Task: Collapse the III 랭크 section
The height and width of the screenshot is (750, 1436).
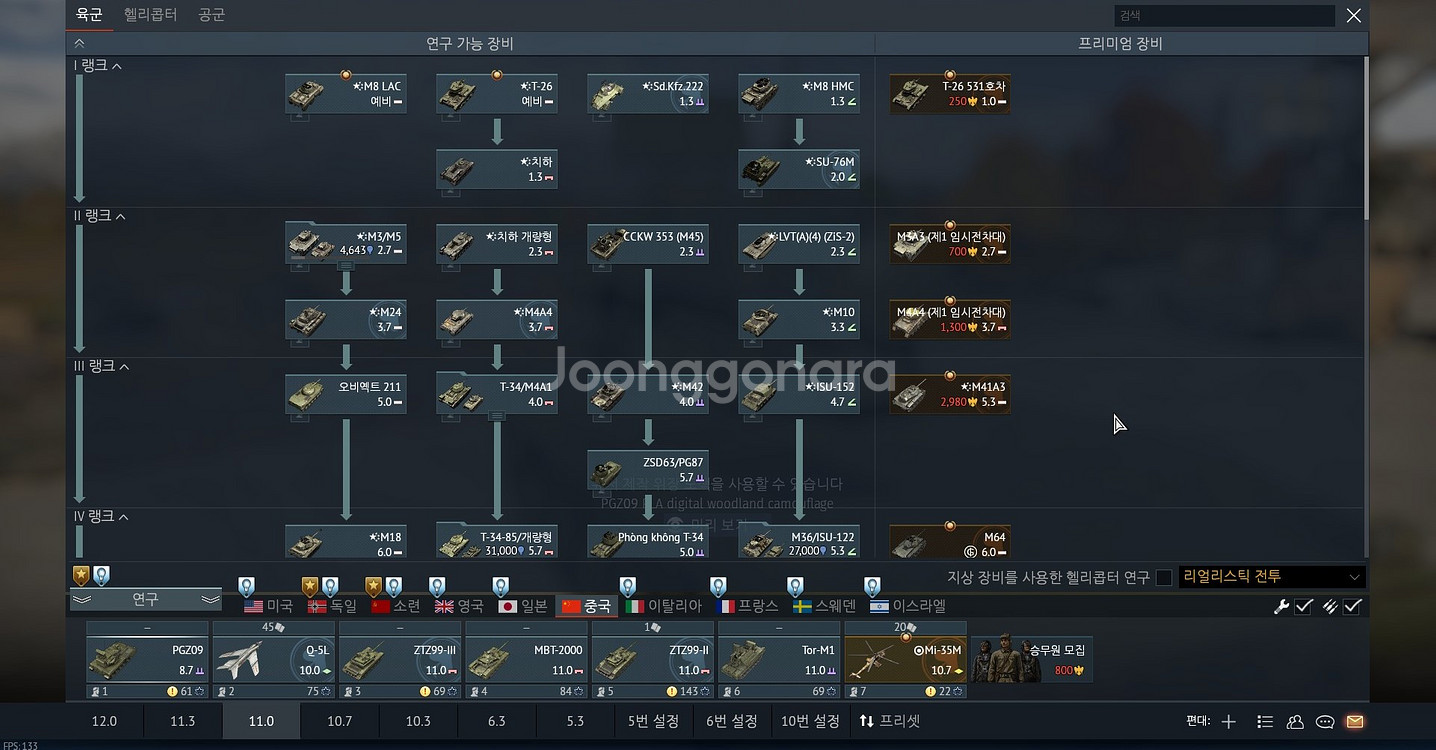Action: (124, 367)
